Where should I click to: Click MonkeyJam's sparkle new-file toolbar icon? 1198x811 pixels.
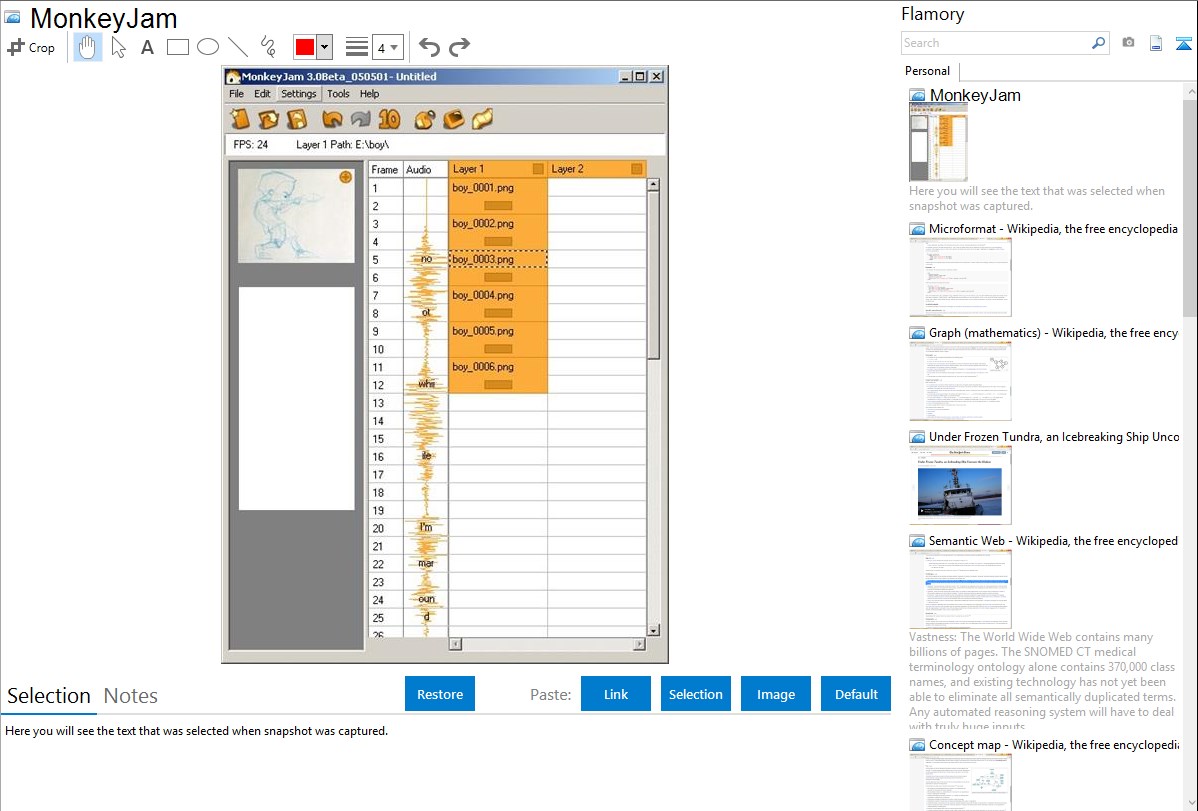pyautogui.click(x=241, y=118)
